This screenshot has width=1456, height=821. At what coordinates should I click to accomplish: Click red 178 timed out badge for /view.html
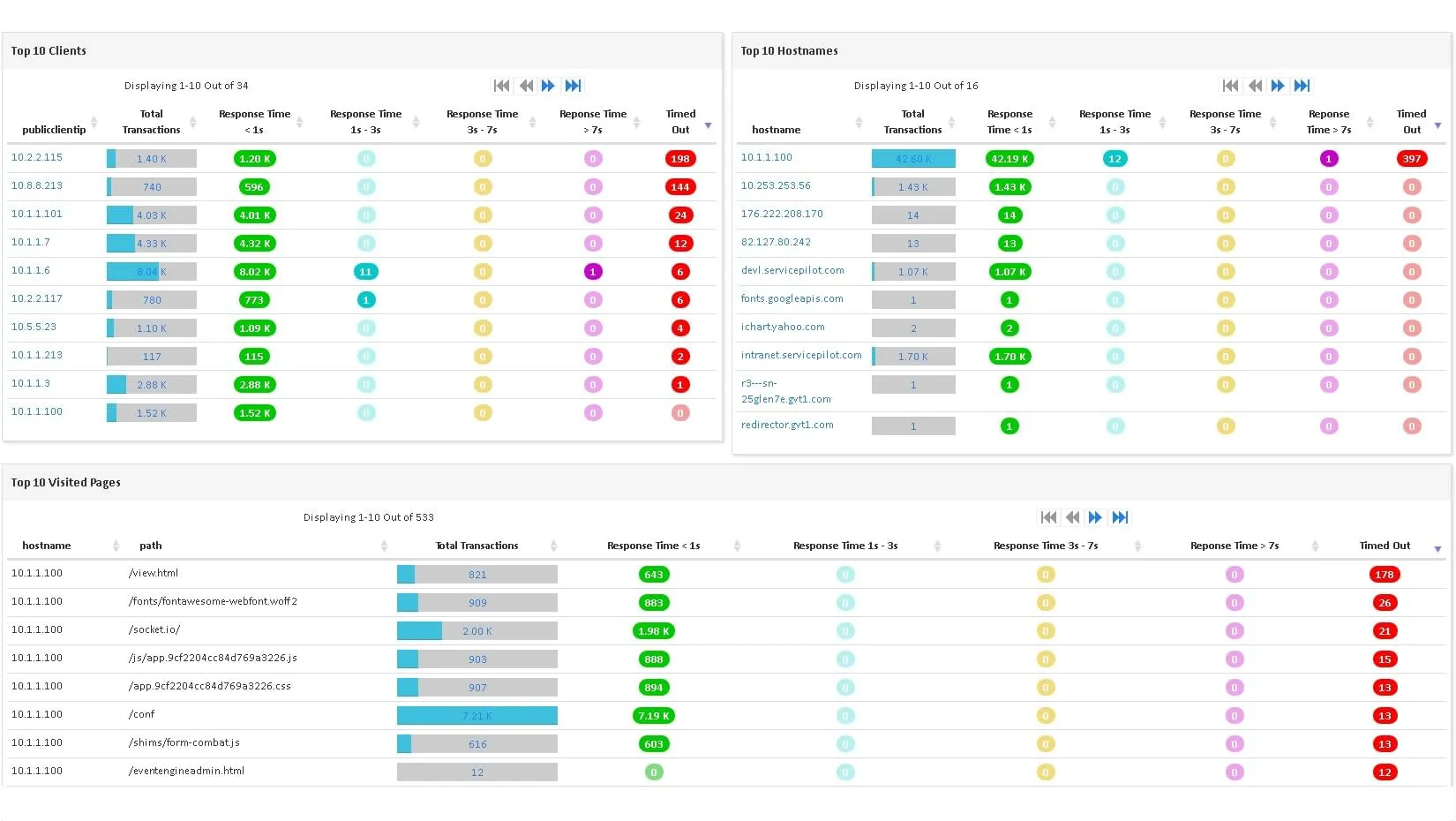point(1384,575)
